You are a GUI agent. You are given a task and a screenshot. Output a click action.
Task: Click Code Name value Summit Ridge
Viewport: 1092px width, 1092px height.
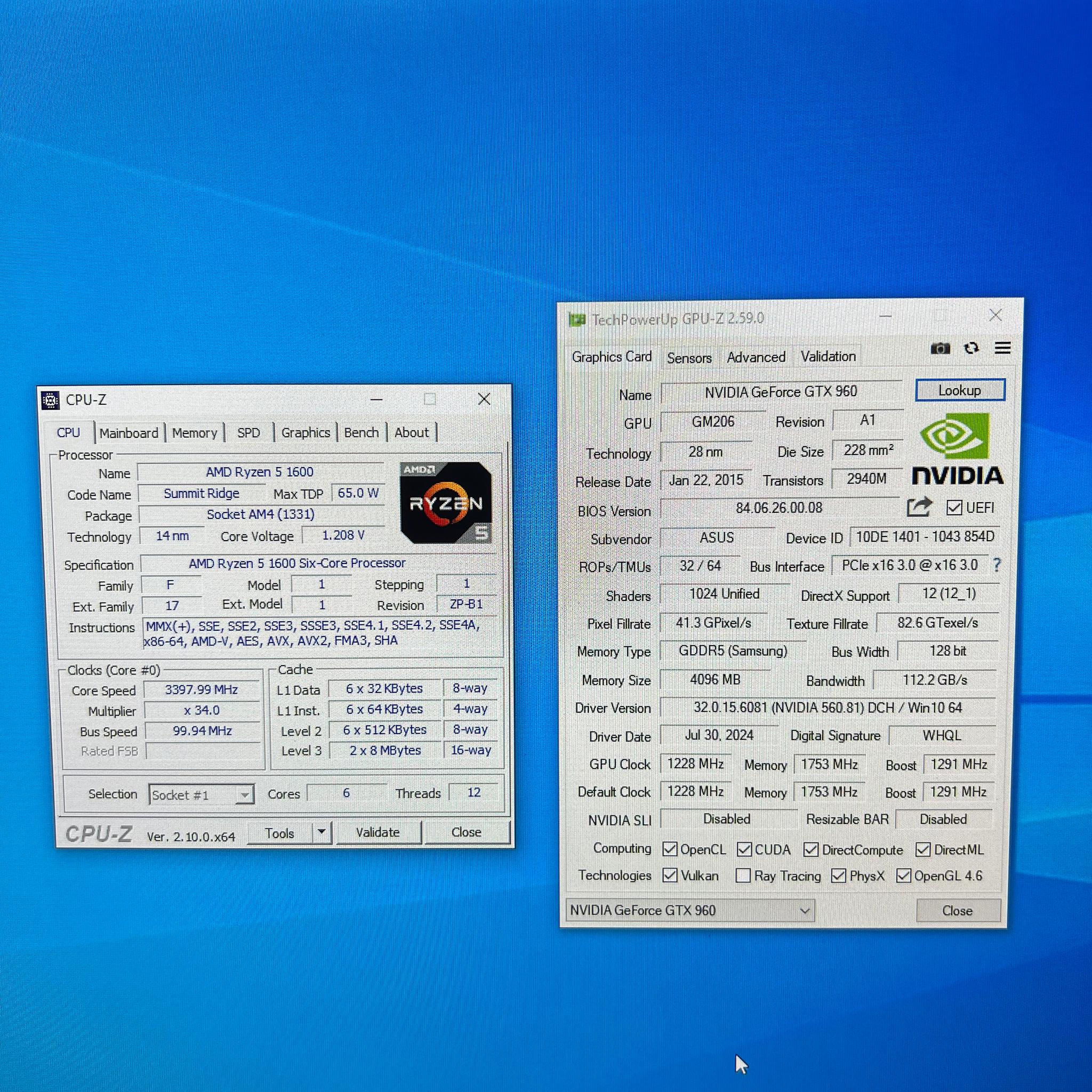tap(202, 493)
